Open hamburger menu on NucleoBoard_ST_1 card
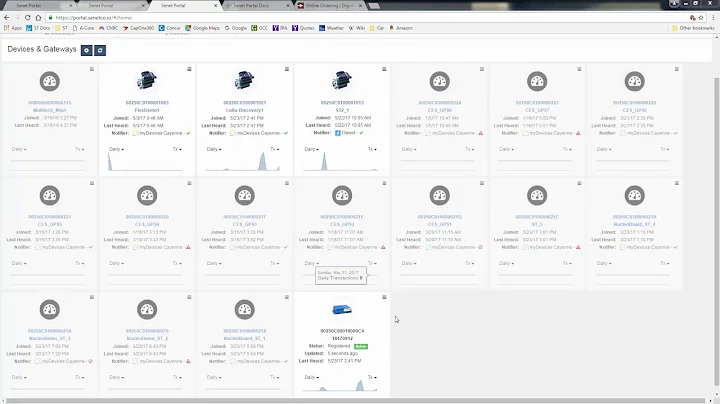The width and height of the screenshot is (720, 404). (x=287, y=297)
